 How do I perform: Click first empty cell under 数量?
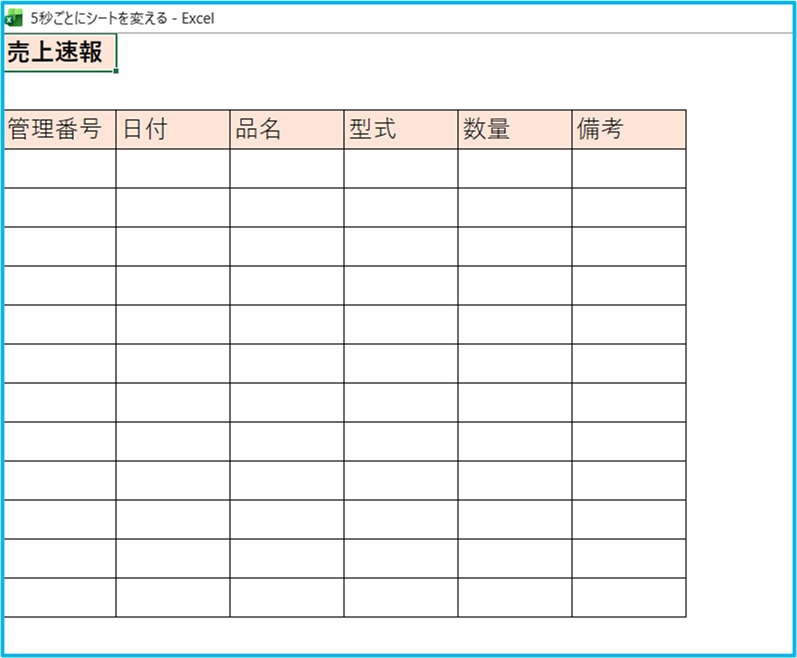514,168
